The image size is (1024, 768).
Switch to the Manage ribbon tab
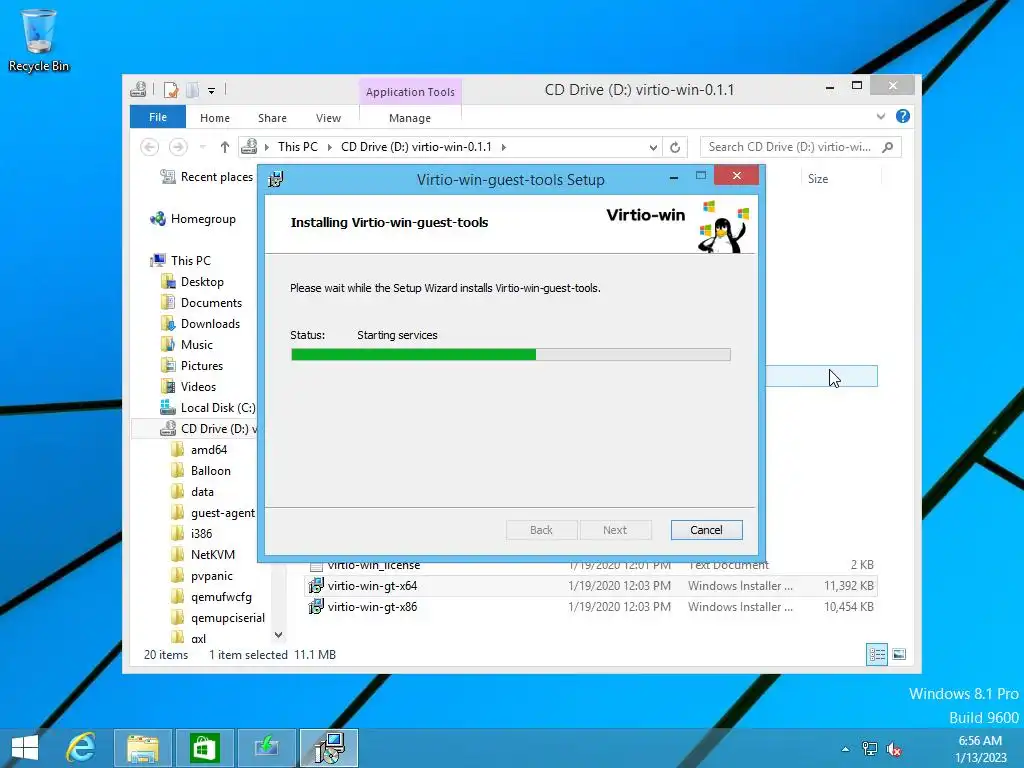pyautogui.click(x=410, y=118)
